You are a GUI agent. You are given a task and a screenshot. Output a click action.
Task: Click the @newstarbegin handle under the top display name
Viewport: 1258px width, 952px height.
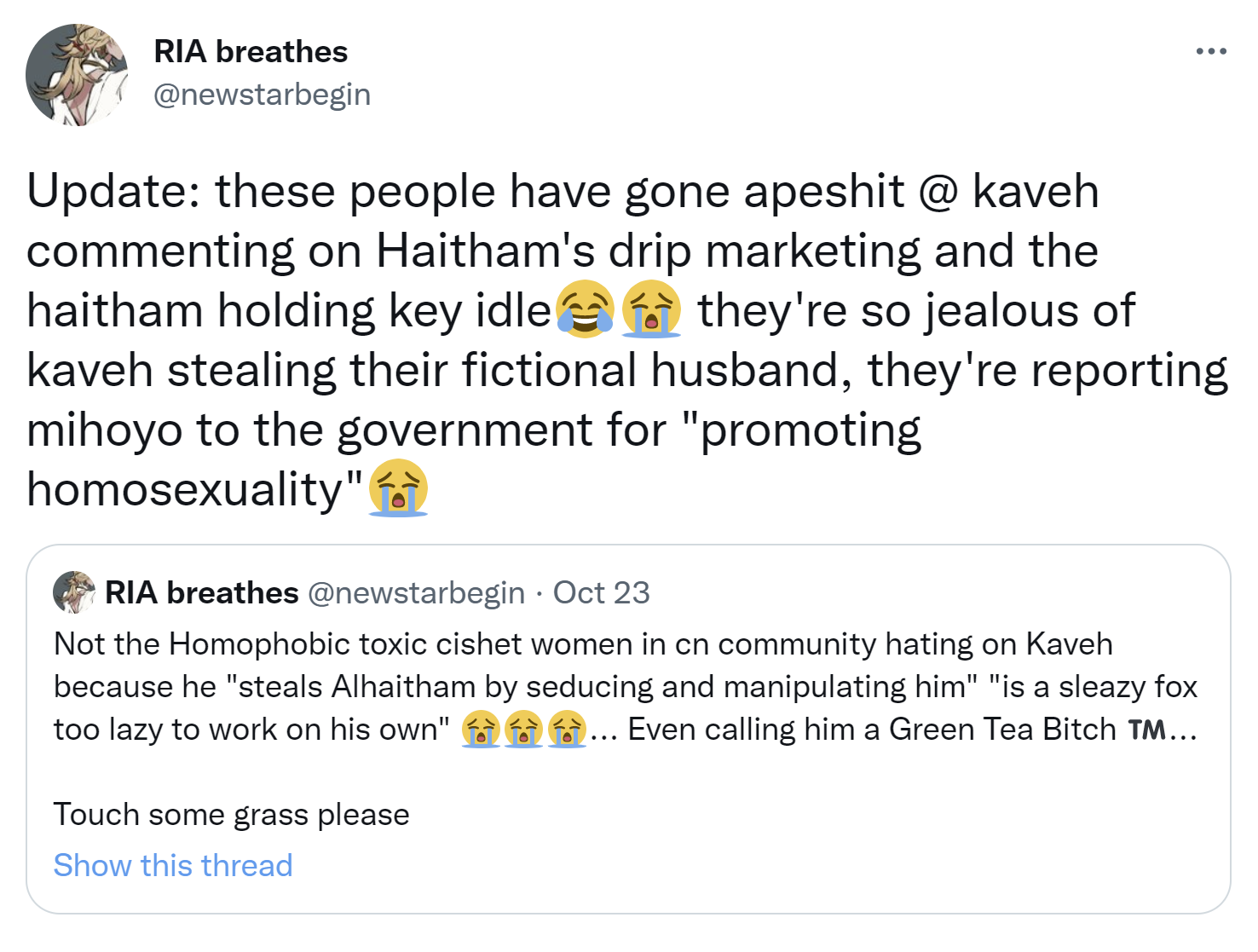(x=262, y=95)
